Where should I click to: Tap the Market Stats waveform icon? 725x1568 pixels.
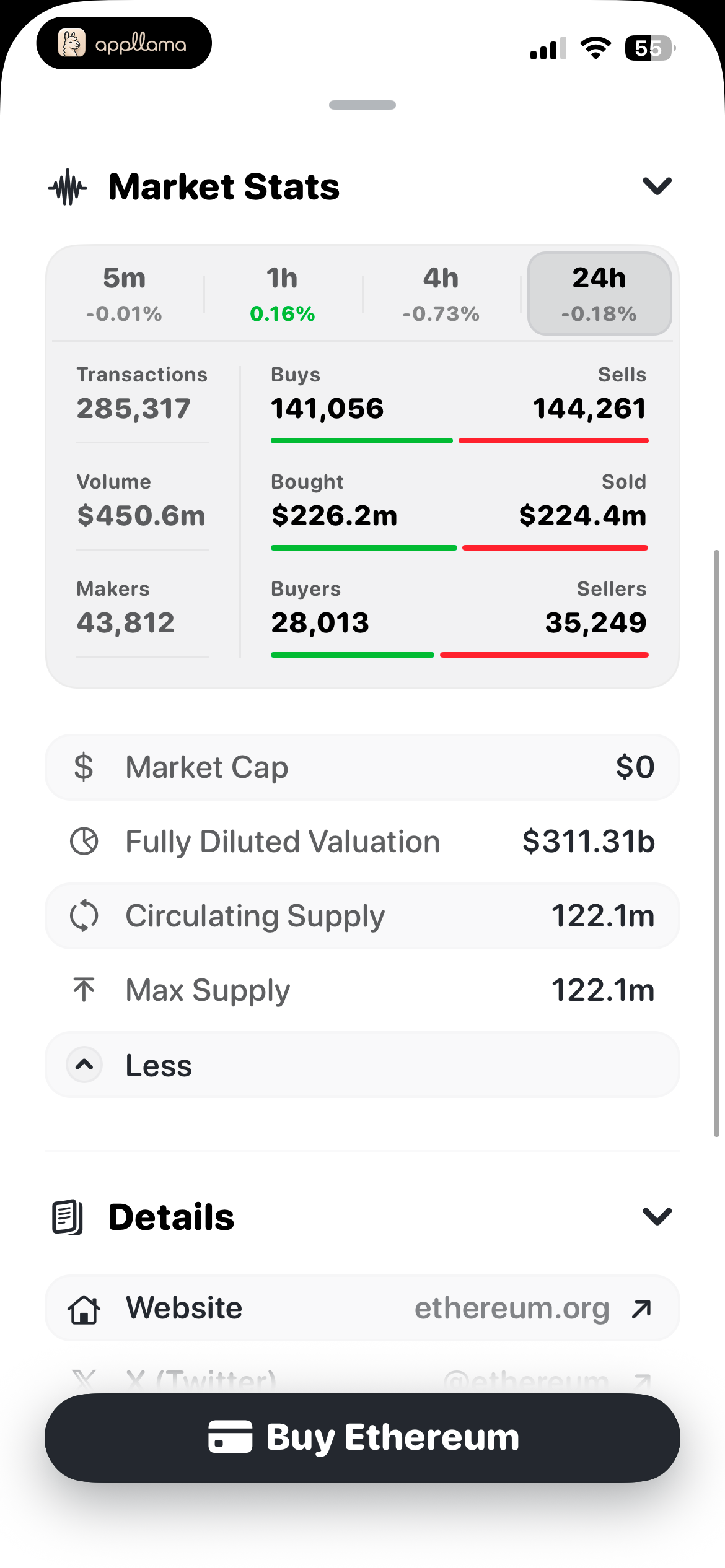[68, 187]
